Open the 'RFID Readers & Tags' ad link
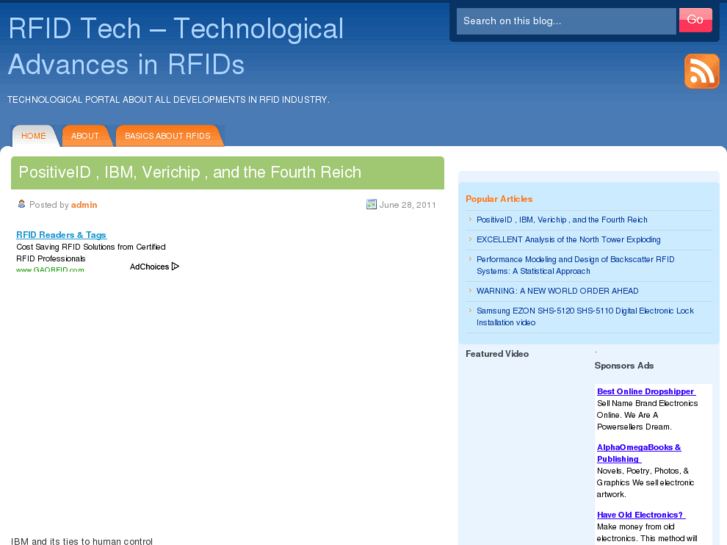727x545 pixels. pos(61,235)
